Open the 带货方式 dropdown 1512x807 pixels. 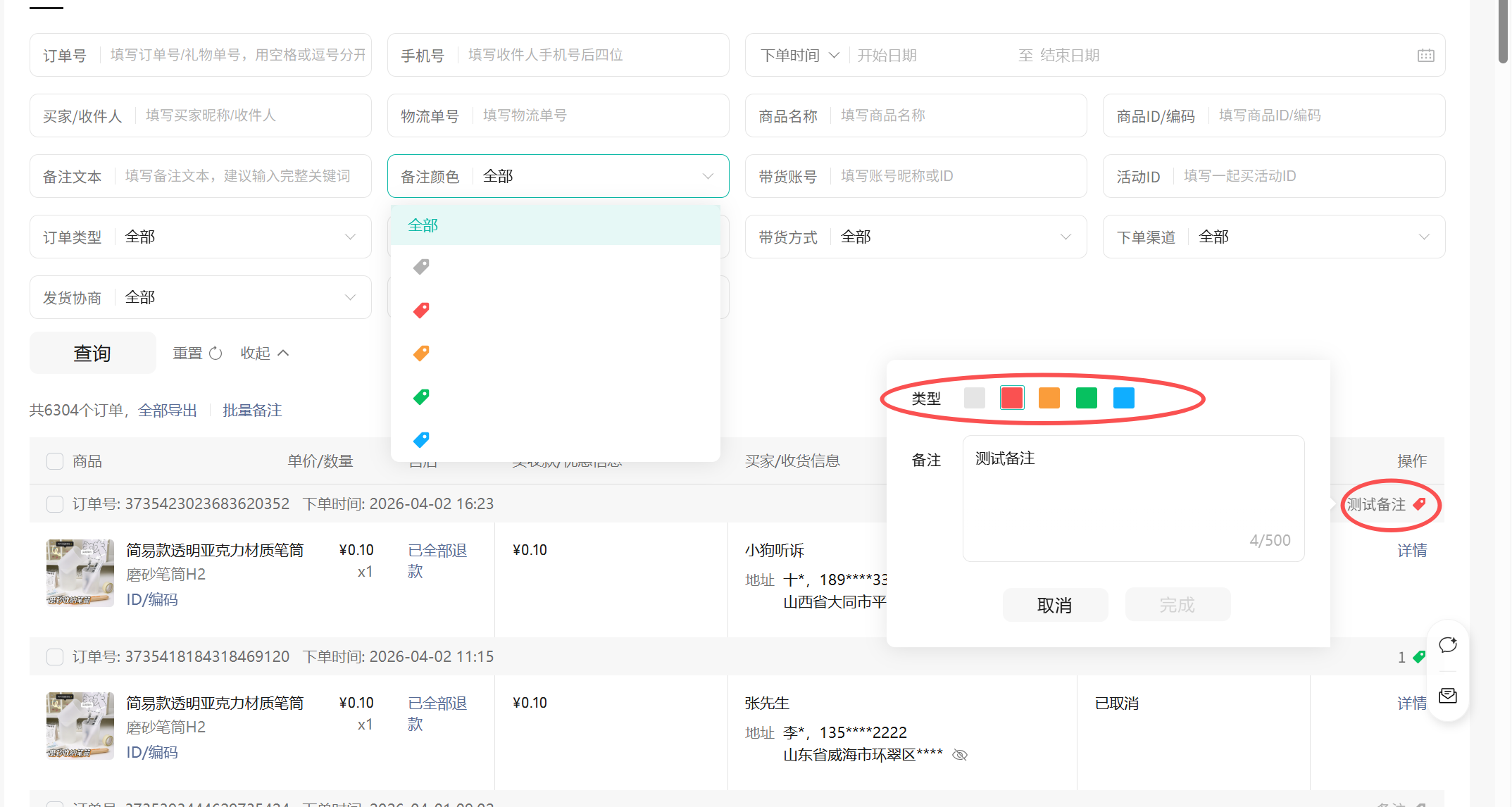916,237
